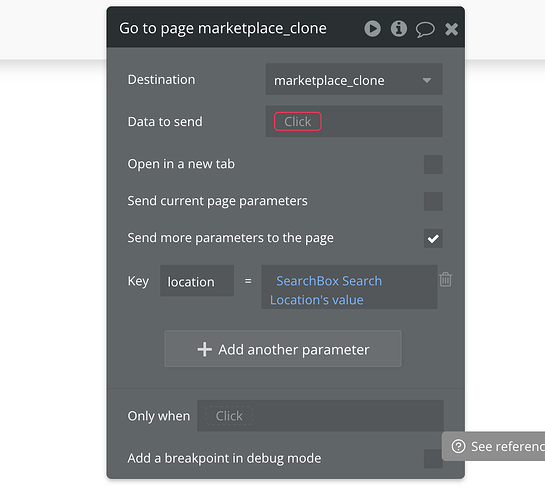Click the plus icon for another parameter
This screenshot has height=500, width=545.
(x=205, y=350)
